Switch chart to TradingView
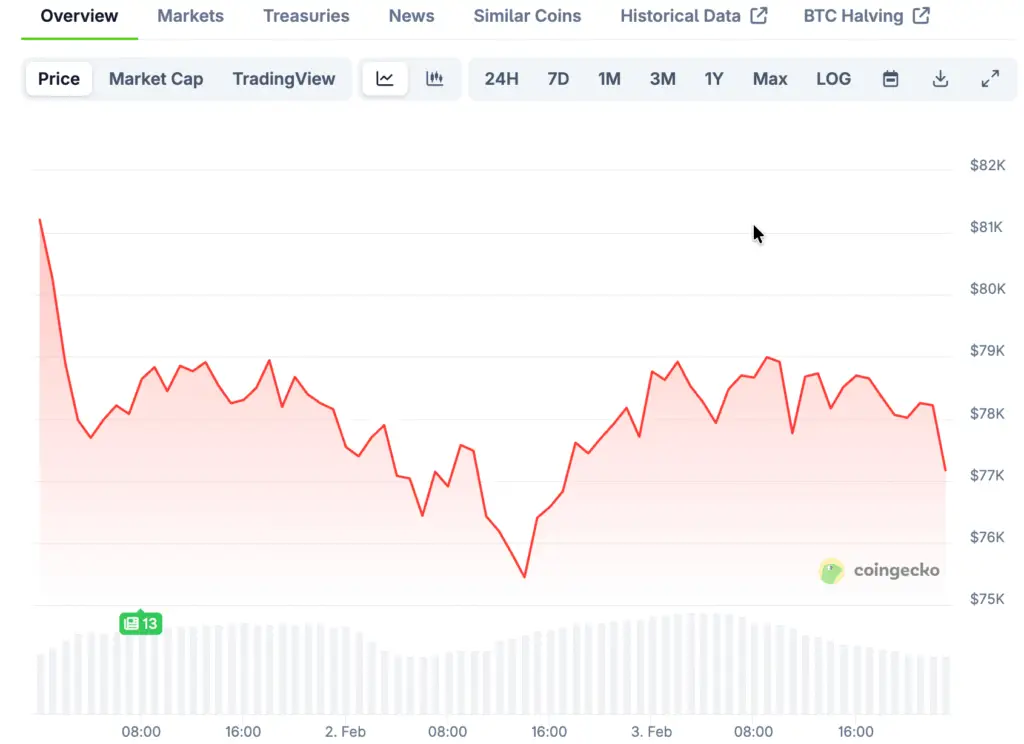 [x=284, y=79]
